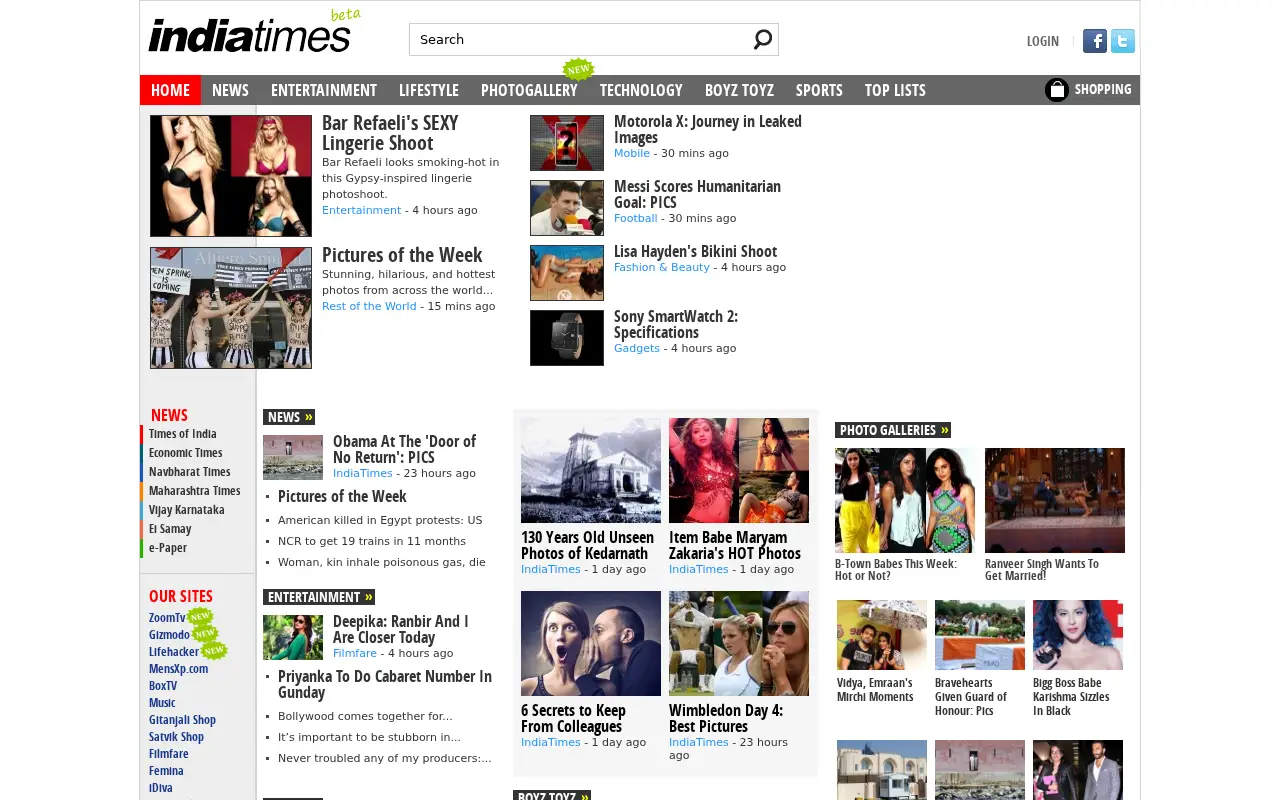
Task: Open Deepika: Ranbir And I Are Closer
Action: click(400, 629)
